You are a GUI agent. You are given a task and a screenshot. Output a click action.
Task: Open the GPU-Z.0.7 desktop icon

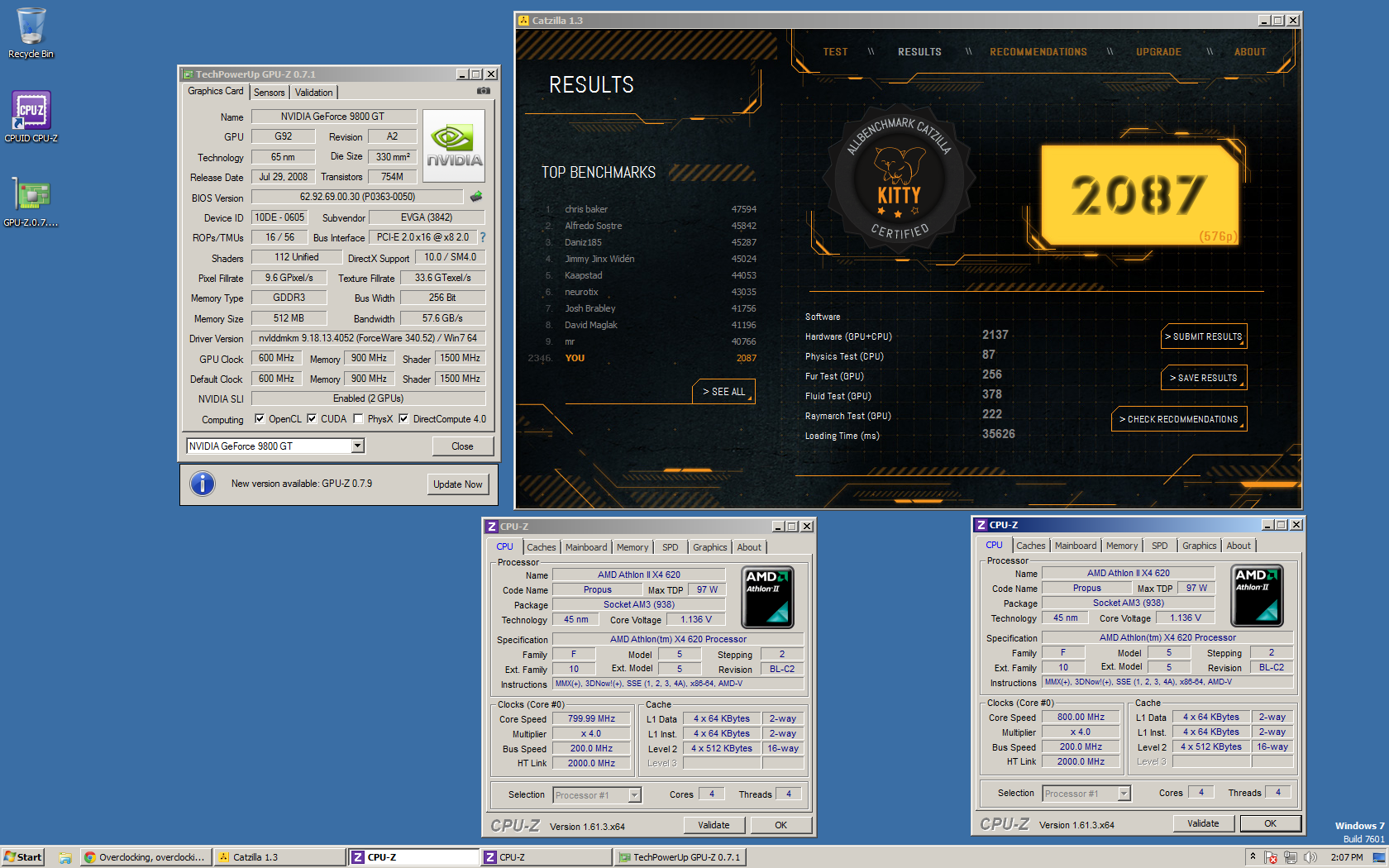(31, 202)
